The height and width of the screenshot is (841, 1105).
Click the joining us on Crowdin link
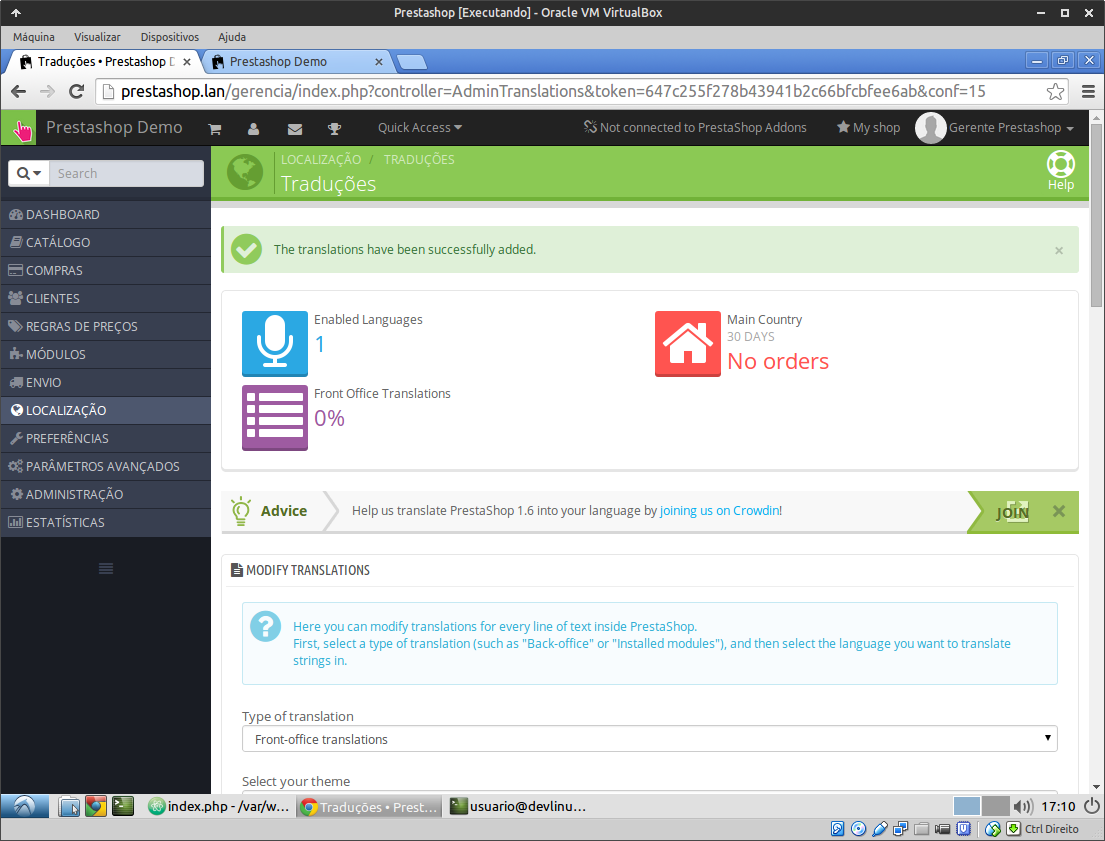point(720,510)
